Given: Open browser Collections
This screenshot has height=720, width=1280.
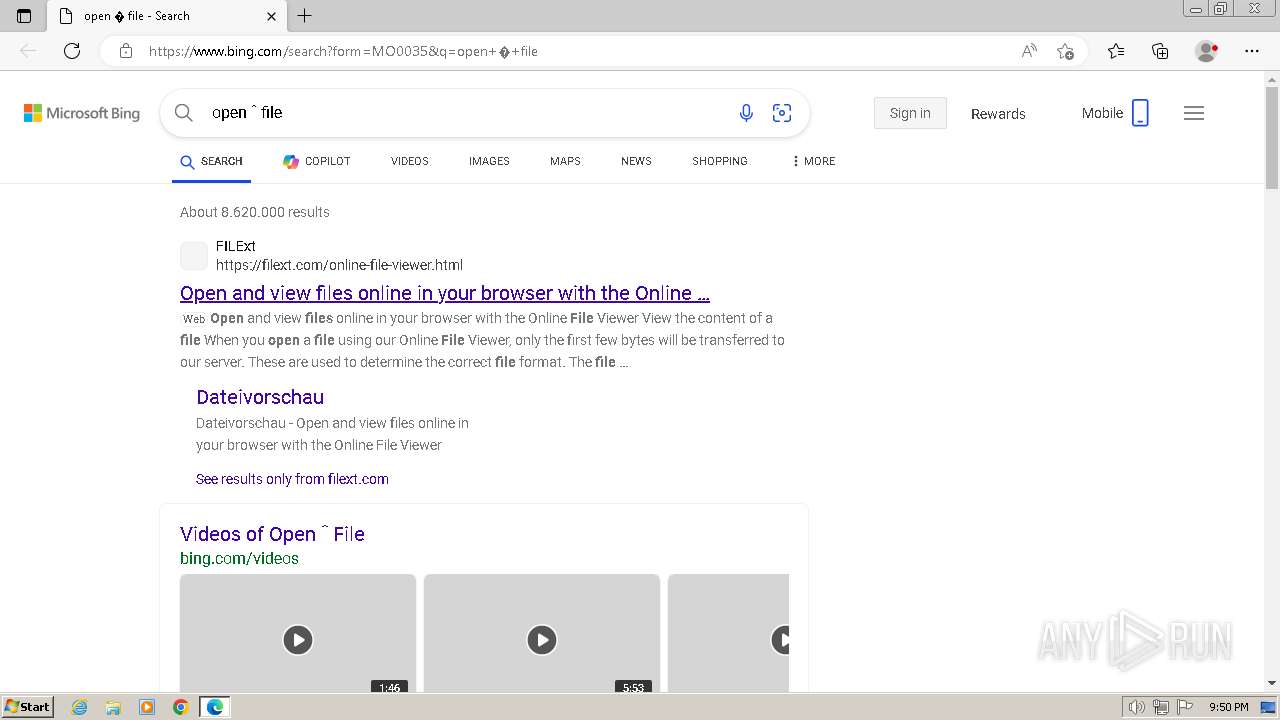Looking at the screenshot, I should 1160,51.
